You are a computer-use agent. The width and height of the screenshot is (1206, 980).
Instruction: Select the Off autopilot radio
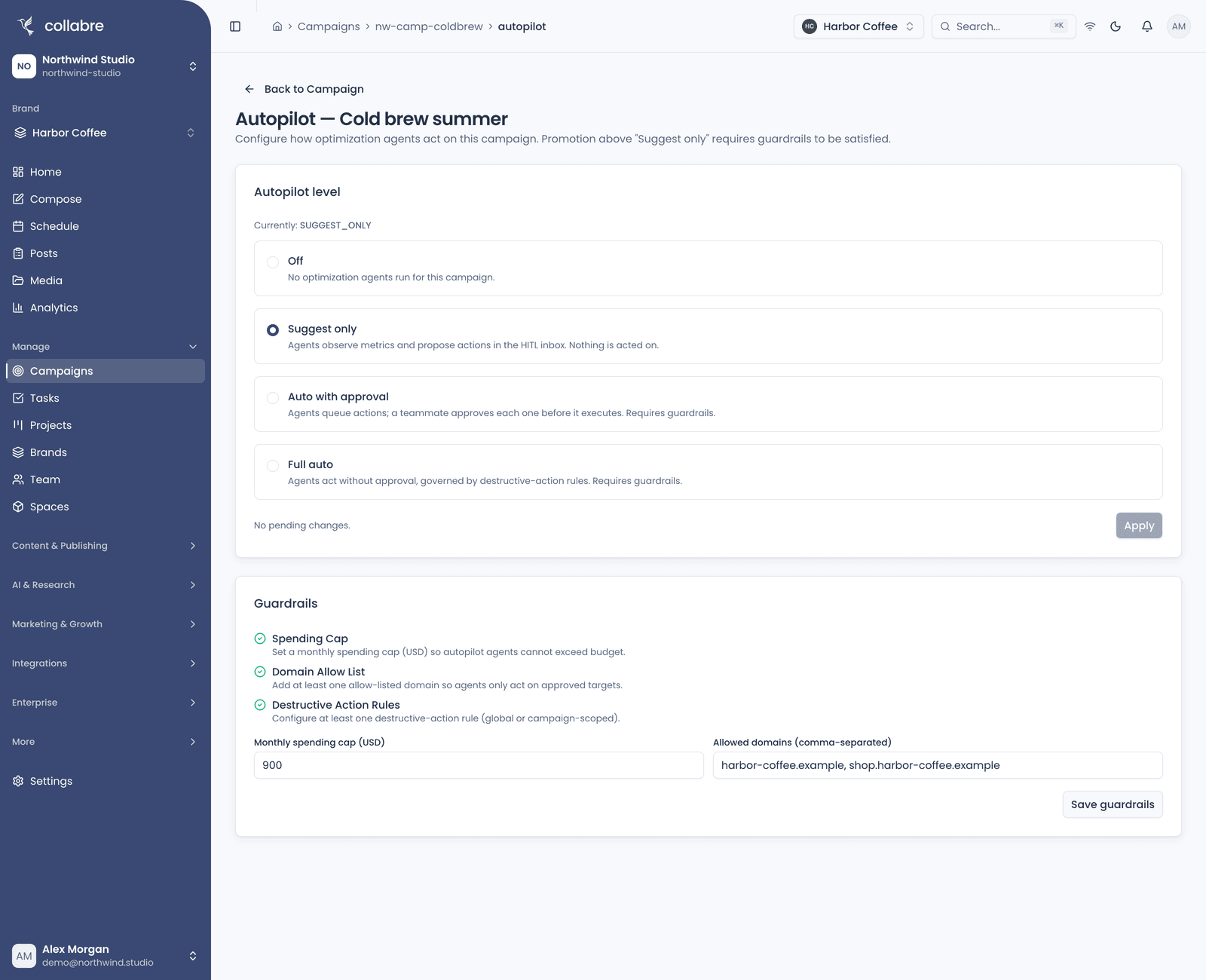pyautogui.click(x=273, y=262)
